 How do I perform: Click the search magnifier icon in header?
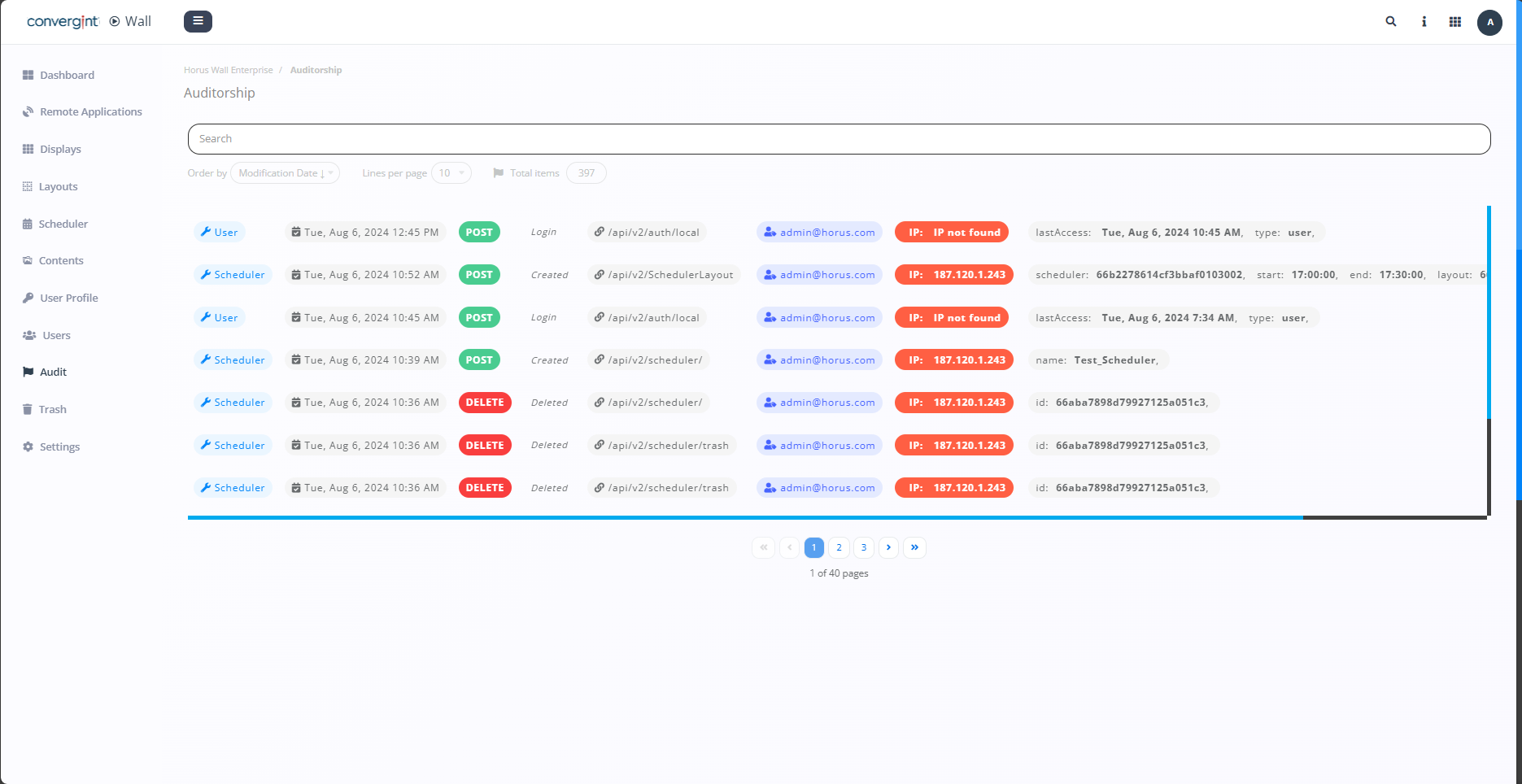click(x=1391, y=22)
